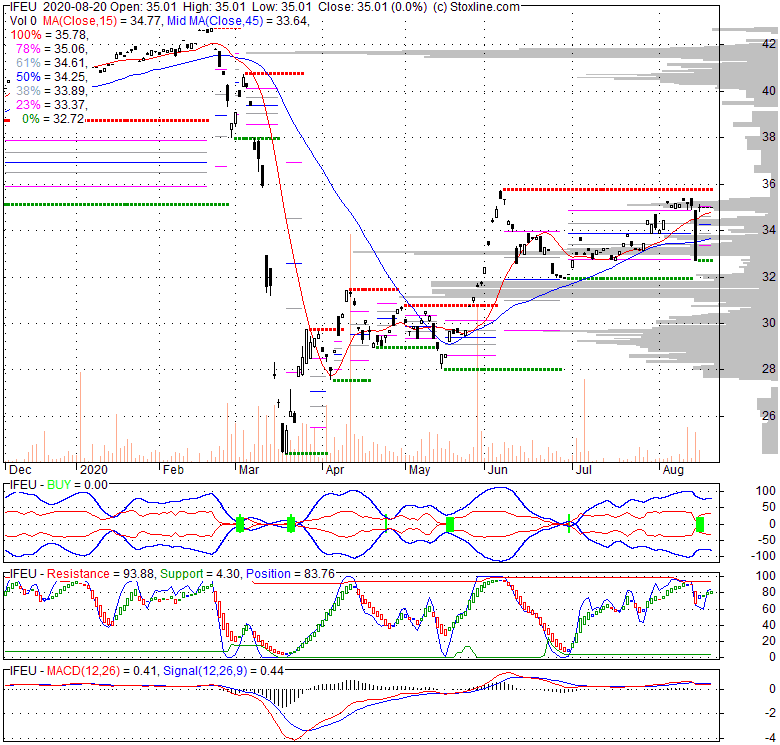Click the 34 price axis label
This screenshot has height=745, width=780.
pyautogui.click(x=769, y=230)
